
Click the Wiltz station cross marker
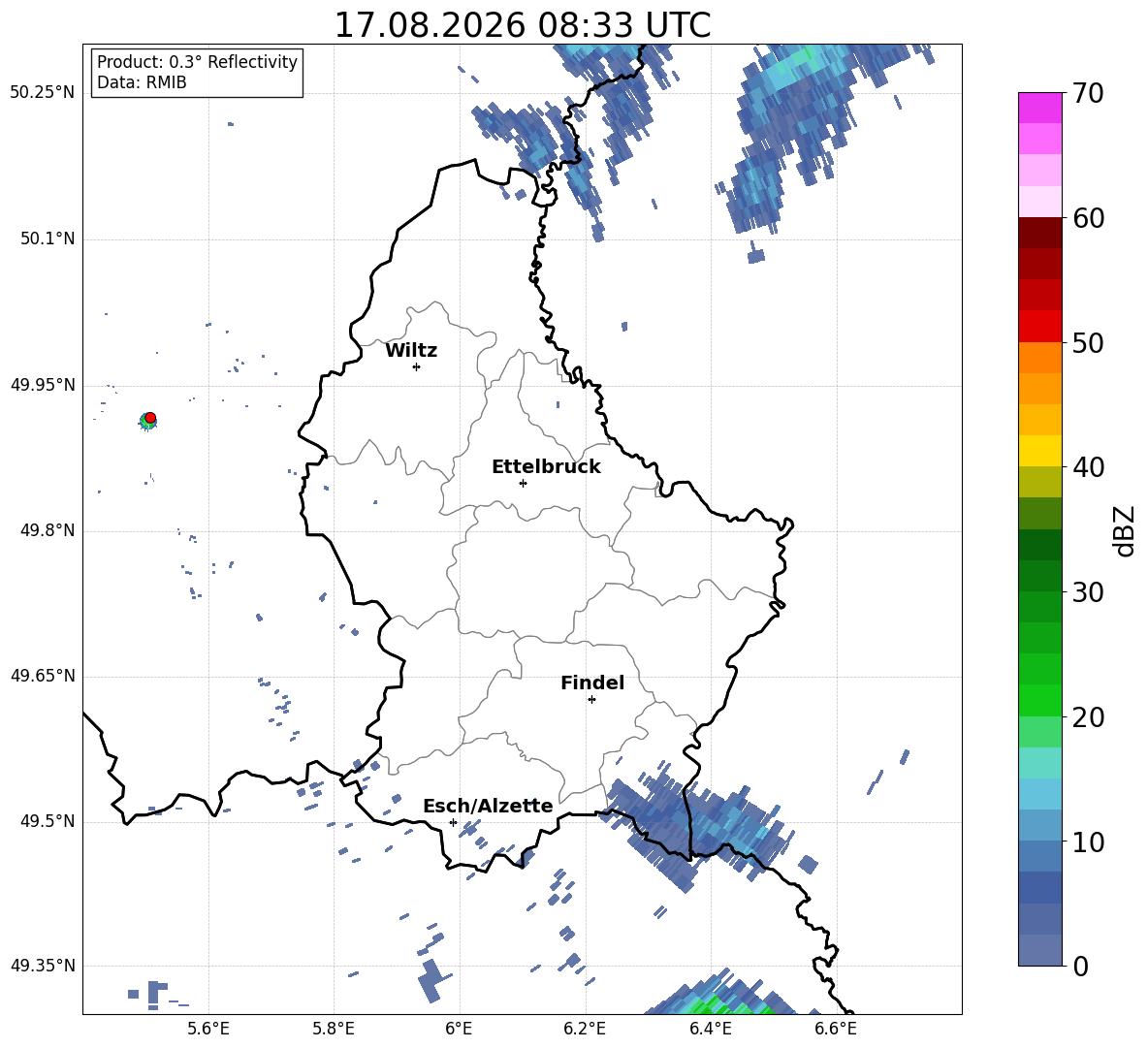(417, 366)
